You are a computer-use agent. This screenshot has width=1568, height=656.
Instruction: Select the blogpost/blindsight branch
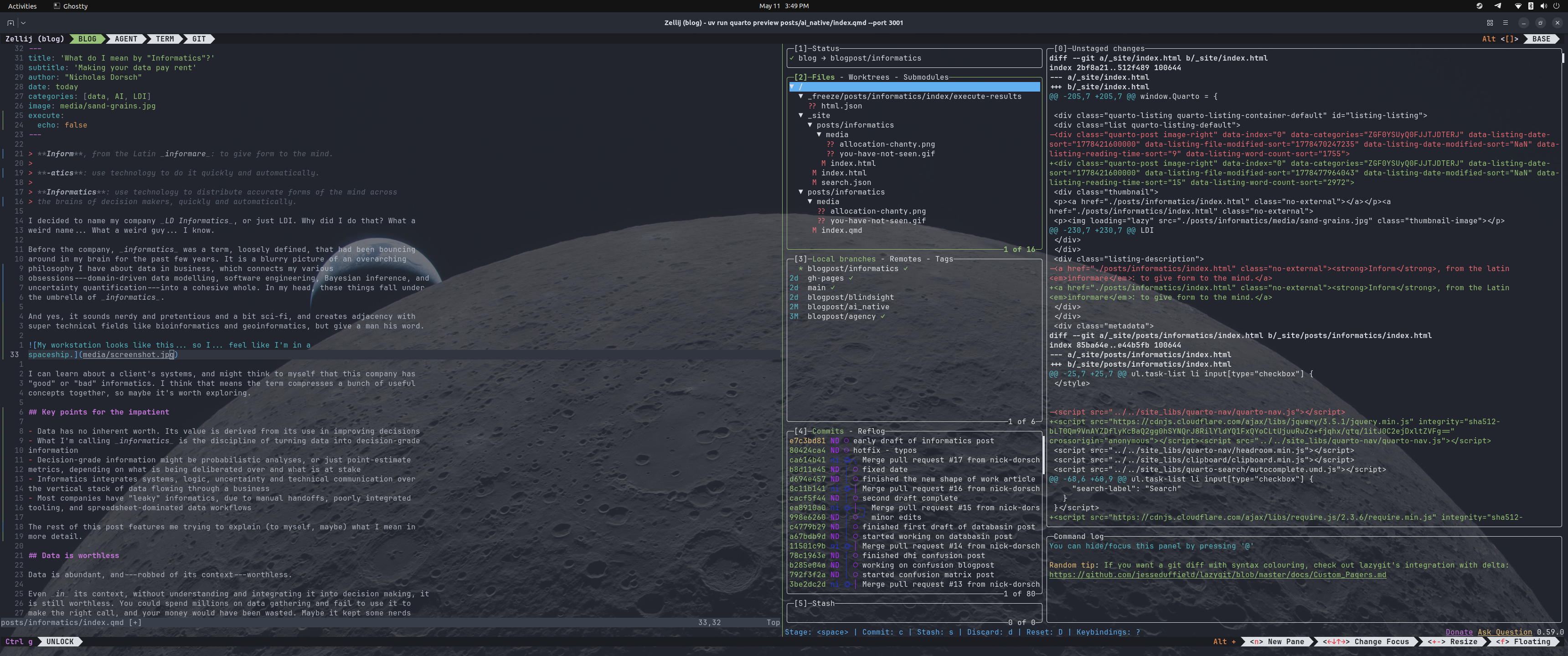(x=851, y=297)
